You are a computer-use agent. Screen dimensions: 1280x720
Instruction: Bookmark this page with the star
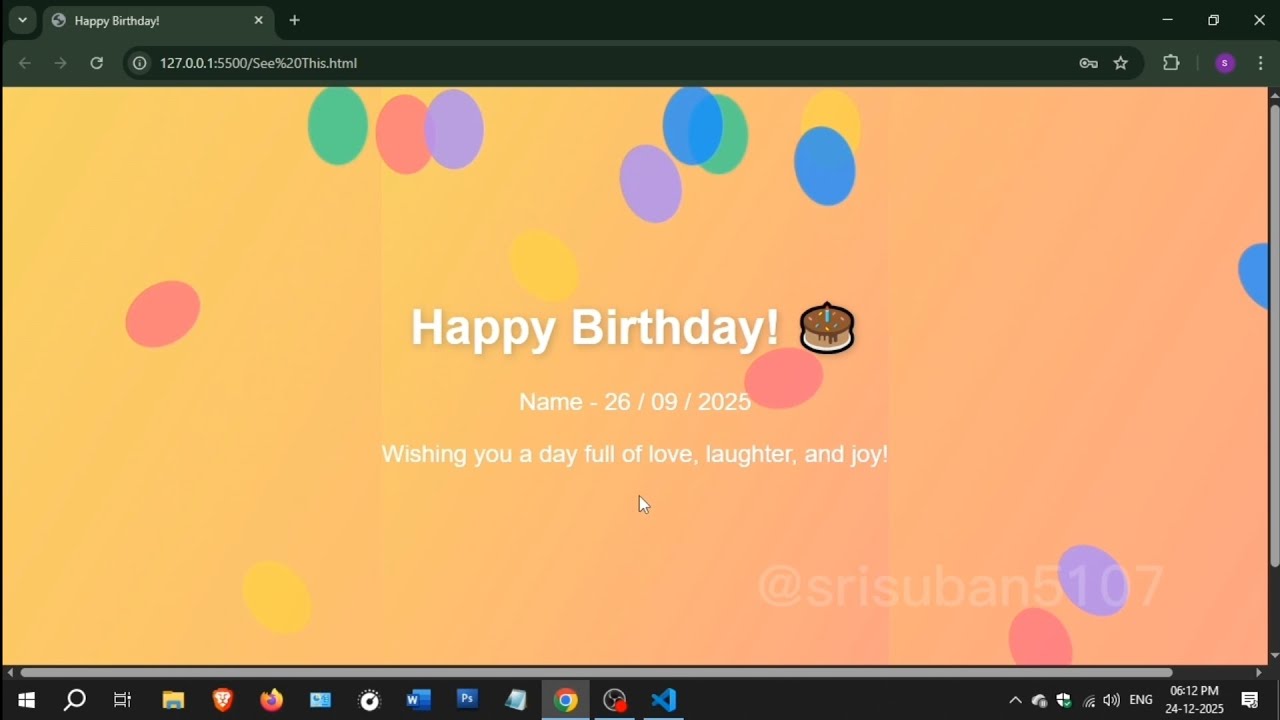tap(1121, 63)
